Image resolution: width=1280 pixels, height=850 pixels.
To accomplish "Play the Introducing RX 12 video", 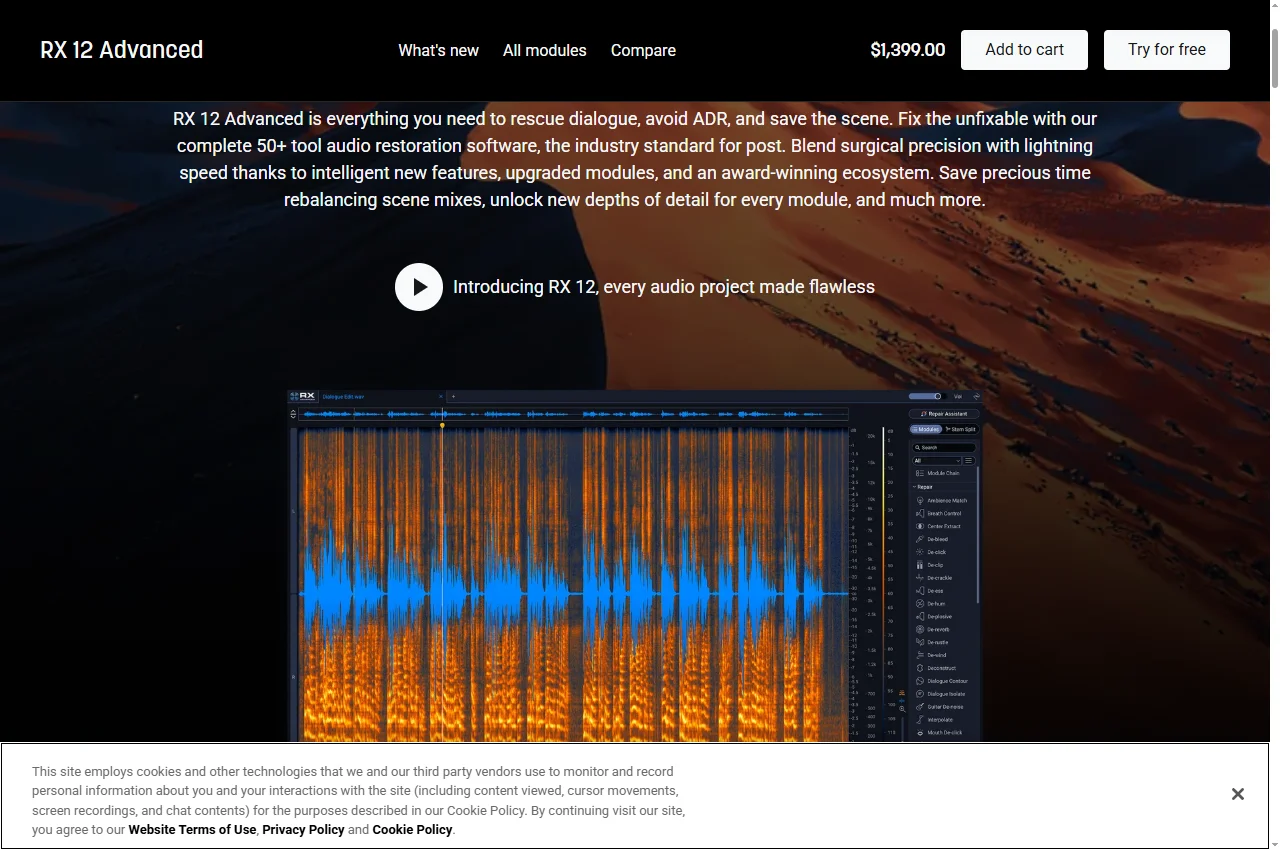I will (419, 287).
